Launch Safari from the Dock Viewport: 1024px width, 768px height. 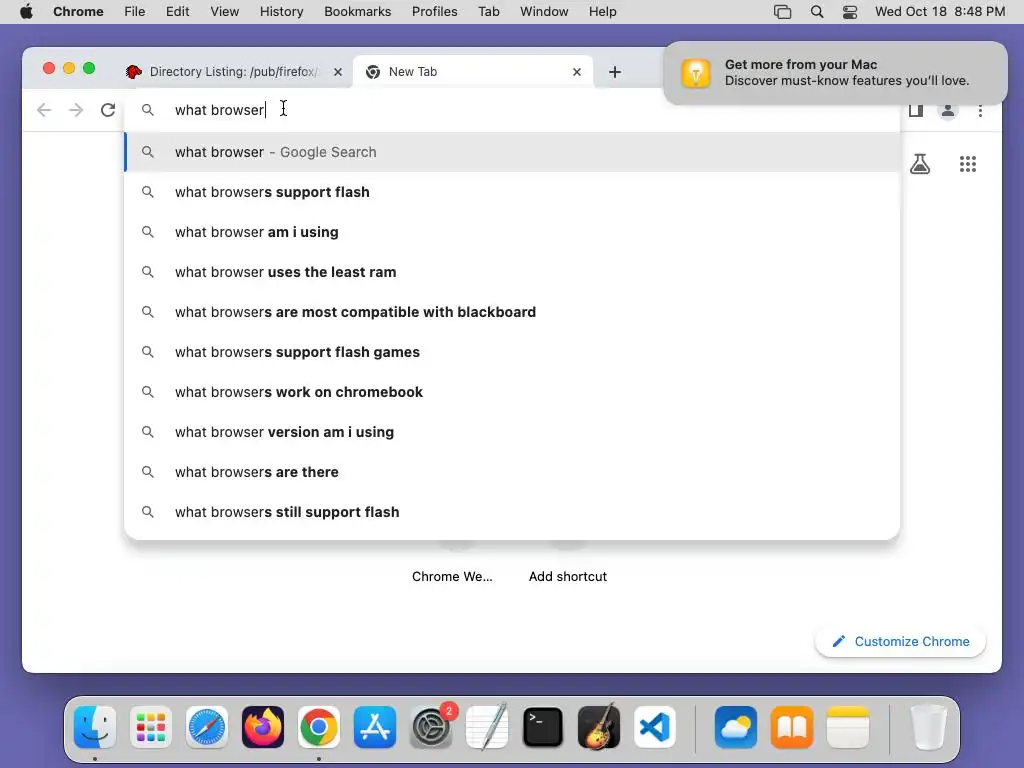pyautogui.click(x=207, y=727)
